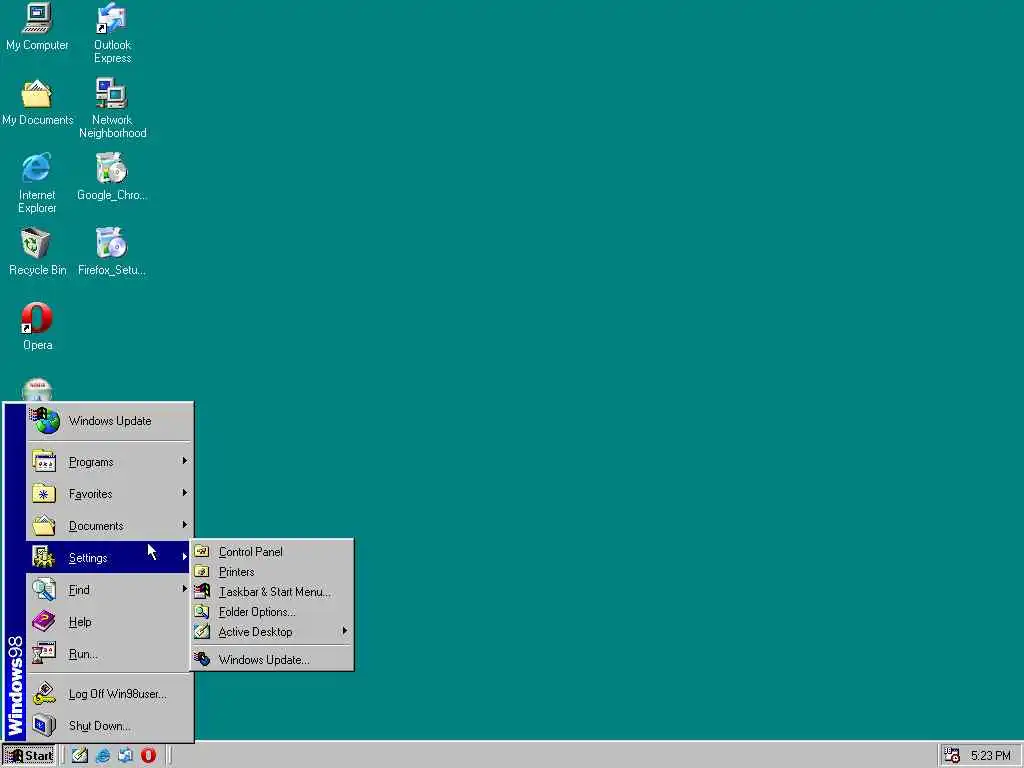
Task: Click the Settings submenu arrow
Action: click(x=185, y=557)
